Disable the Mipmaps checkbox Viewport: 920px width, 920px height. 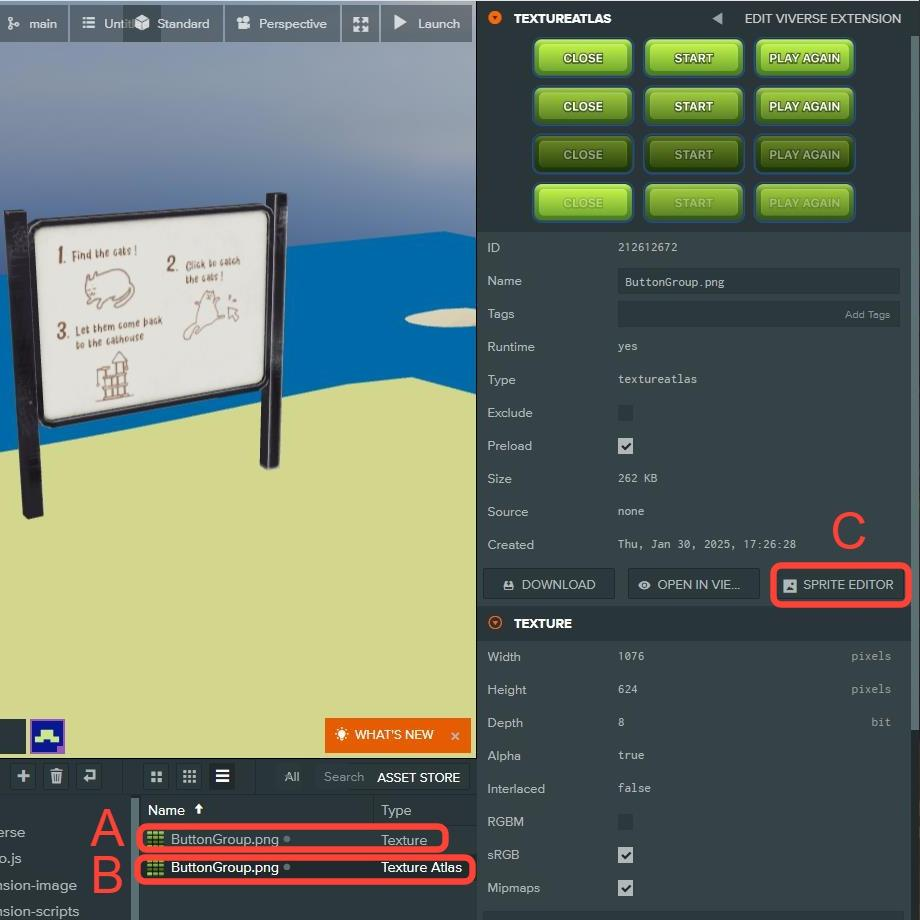click(x=625, y=888)
